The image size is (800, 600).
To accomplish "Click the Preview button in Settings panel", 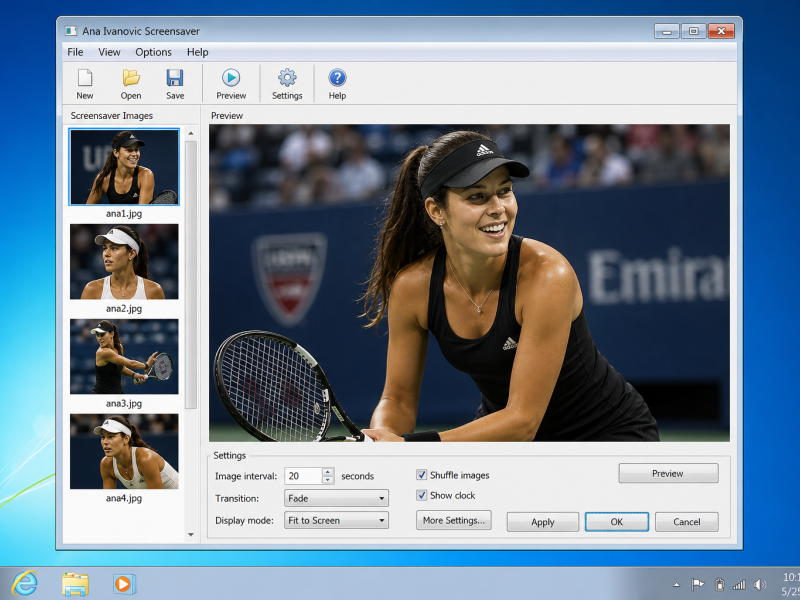I will tap(668, 473).
